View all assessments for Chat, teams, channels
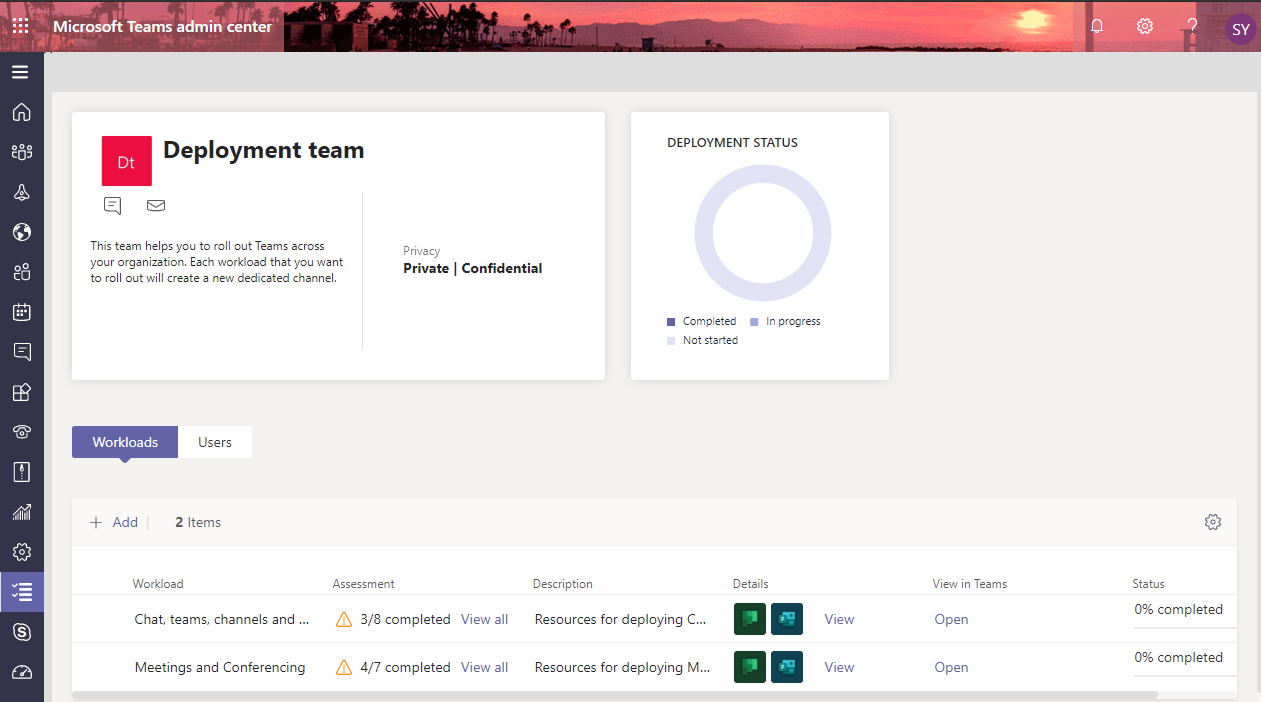 point(484,619)
